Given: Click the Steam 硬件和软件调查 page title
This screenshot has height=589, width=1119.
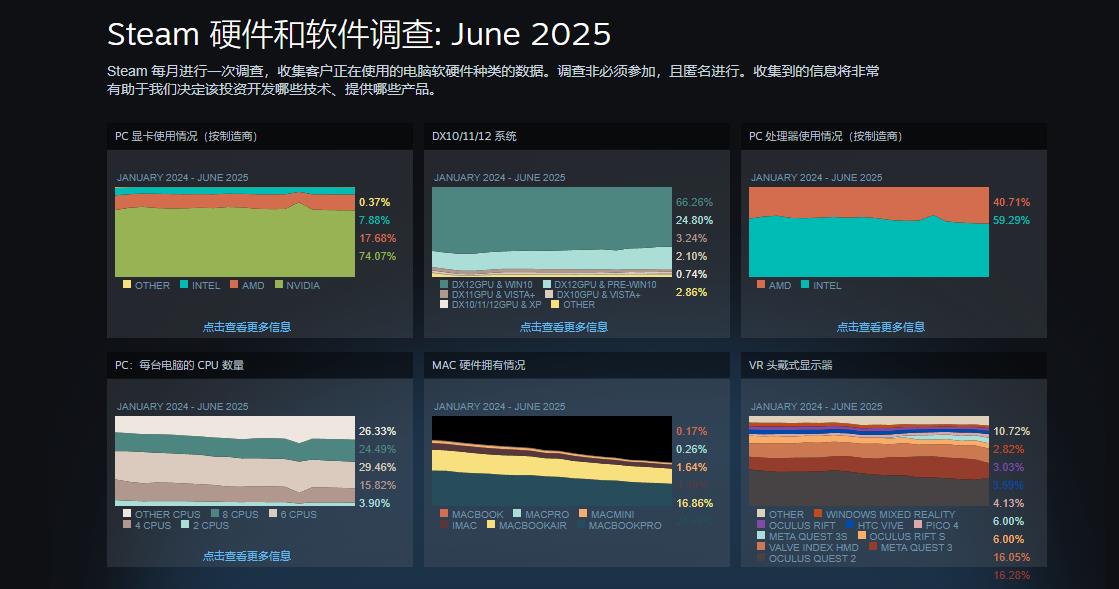Looking at the screenshot, I should [x=358, y=34].
